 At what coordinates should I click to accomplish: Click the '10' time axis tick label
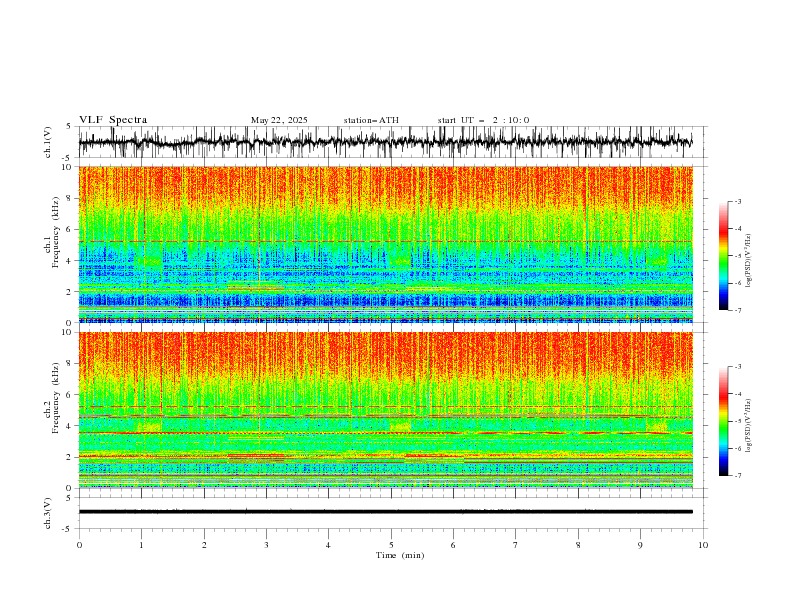703,545
